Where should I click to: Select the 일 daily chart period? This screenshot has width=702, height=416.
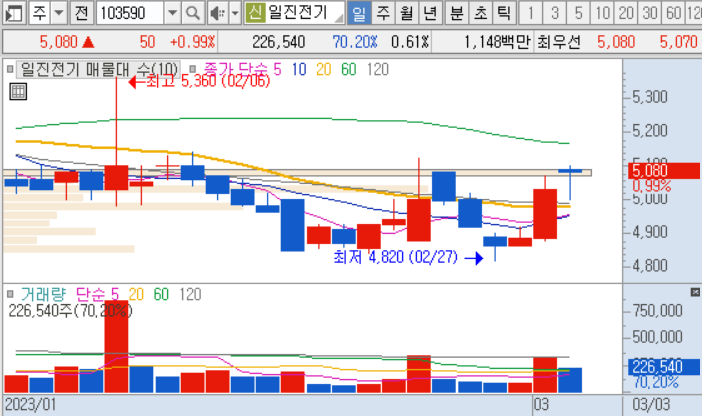click(x=359, y=13)
